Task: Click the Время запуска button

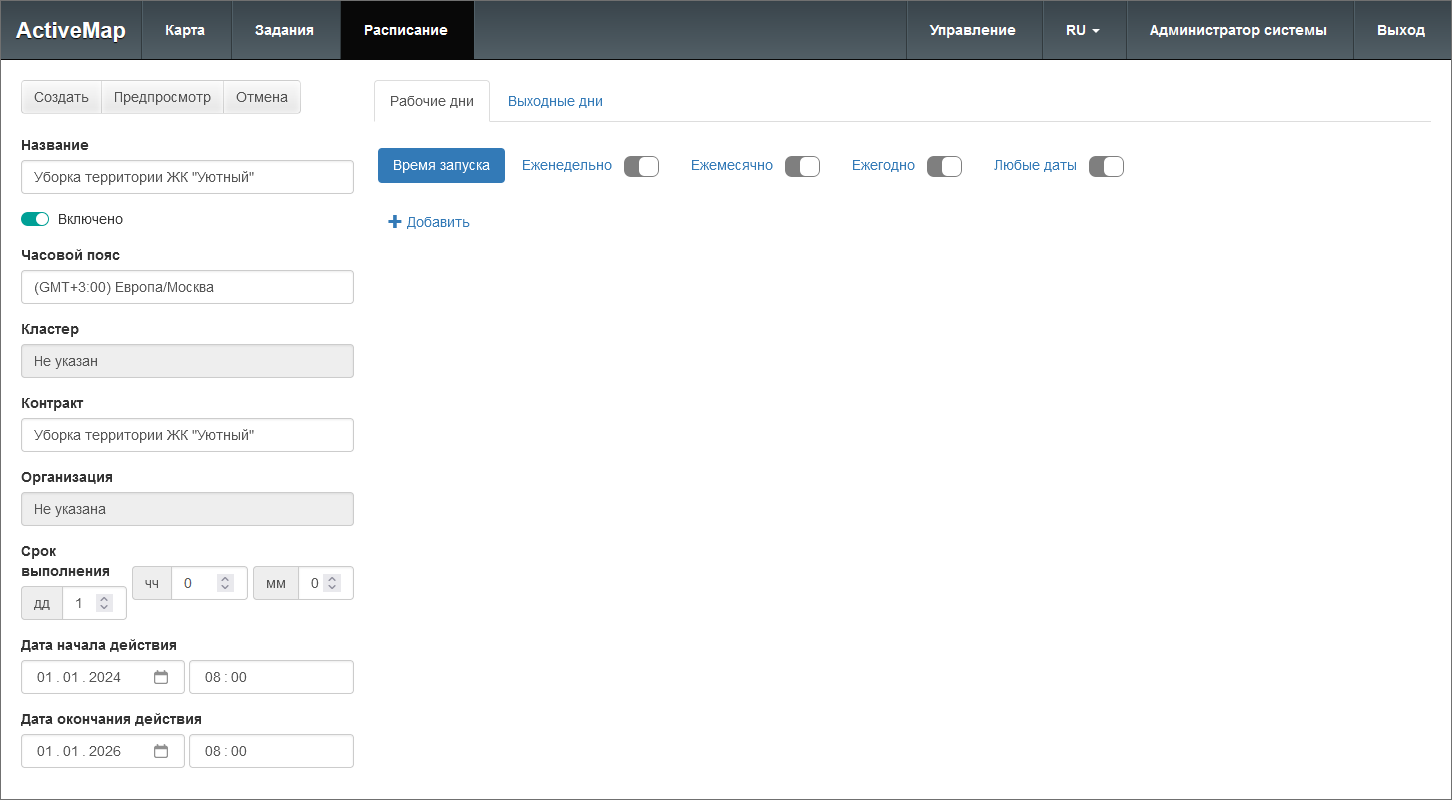Action: pyautogui.click(x=441, y=165)
